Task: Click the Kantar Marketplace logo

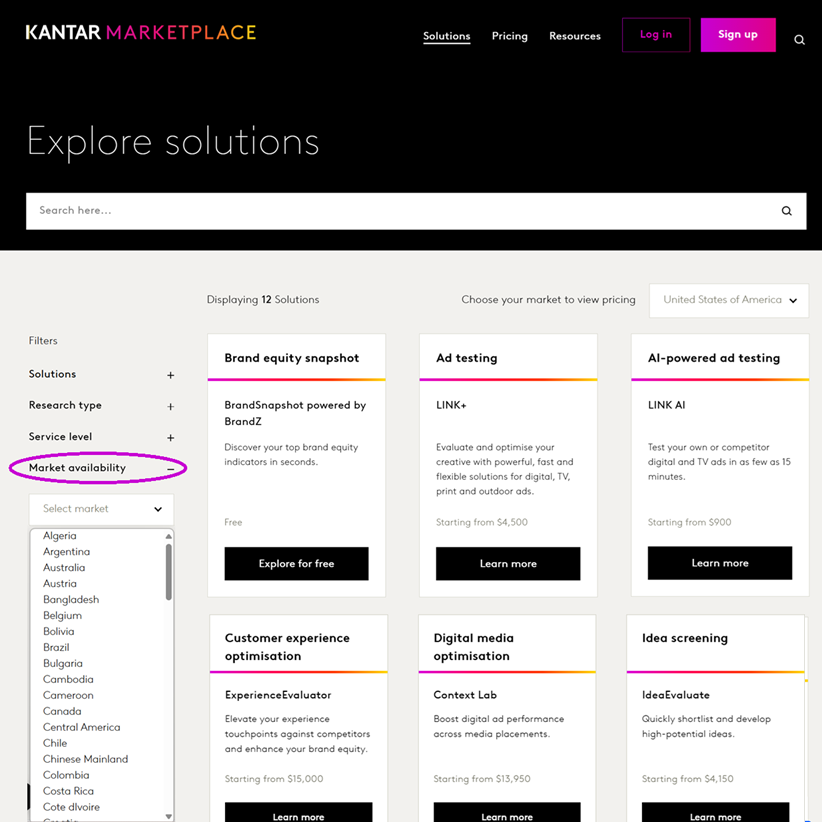Action: 140,33
